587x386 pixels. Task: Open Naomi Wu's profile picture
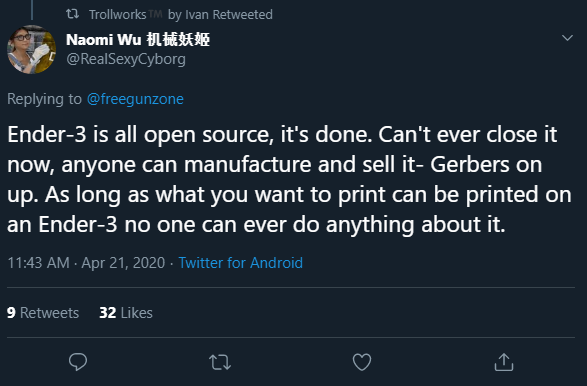click(x=31, y=49)
